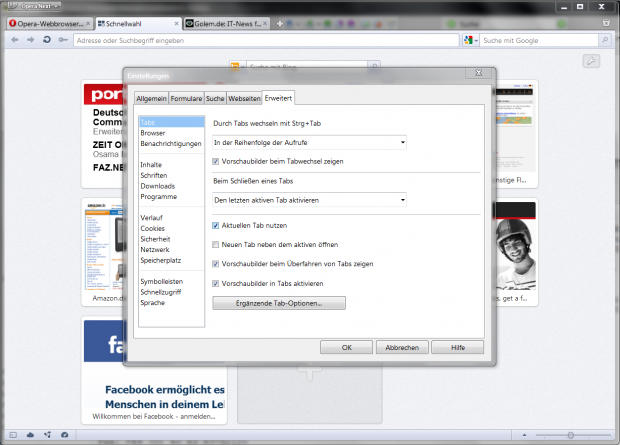Toggle the Opera Turbo status icon
620x445 pixels.
tap(64, 435)
